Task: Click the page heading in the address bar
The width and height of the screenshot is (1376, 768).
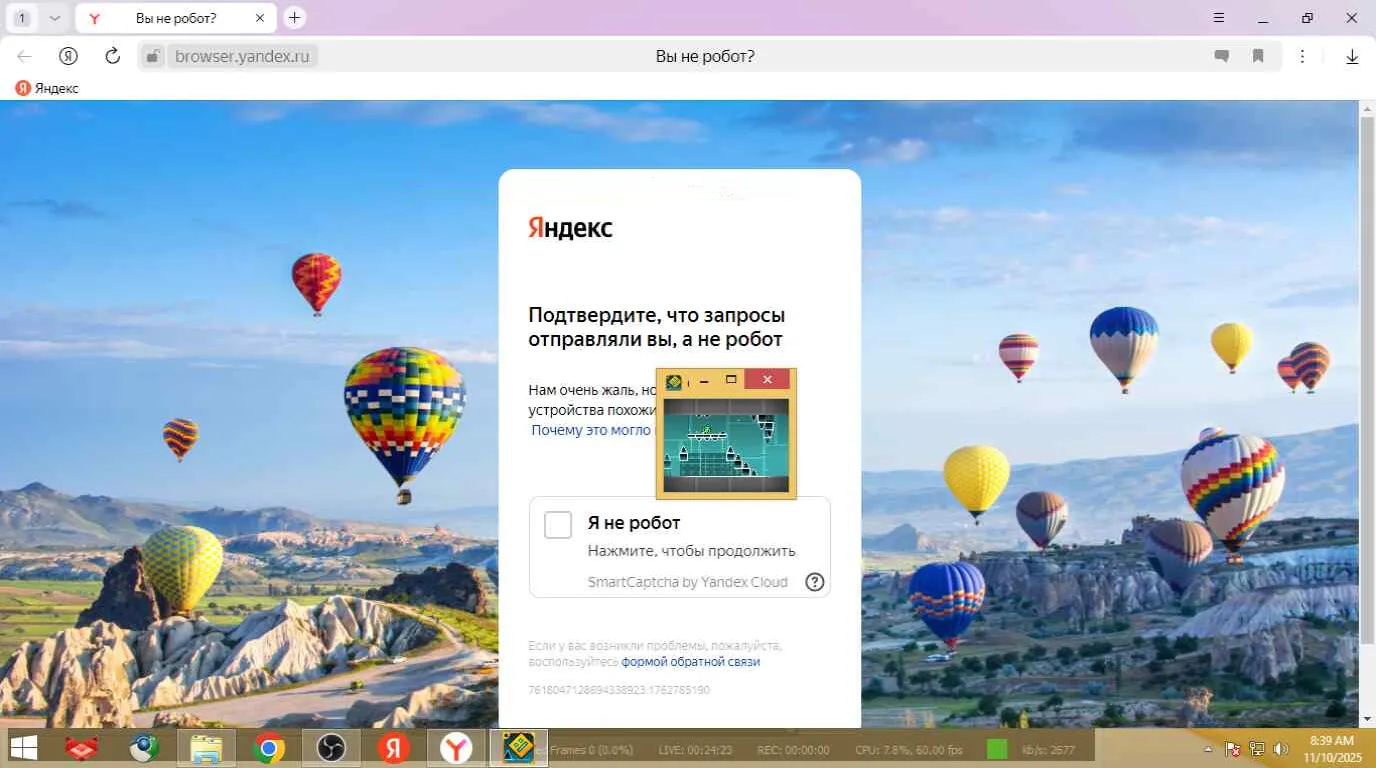Action: (x=705, y=56)
